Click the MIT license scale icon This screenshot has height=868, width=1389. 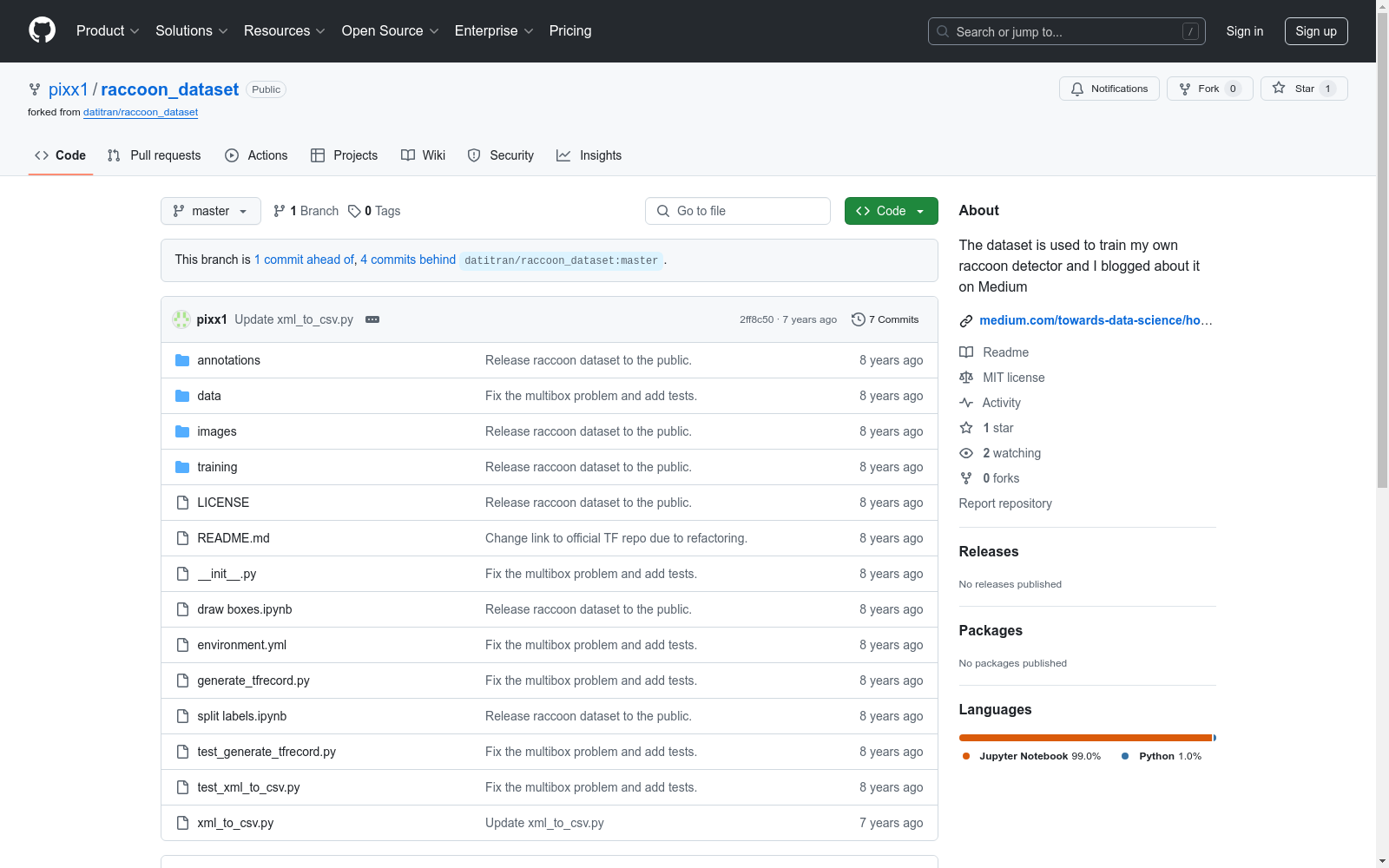pyautogui.click(x=966, y=378)
